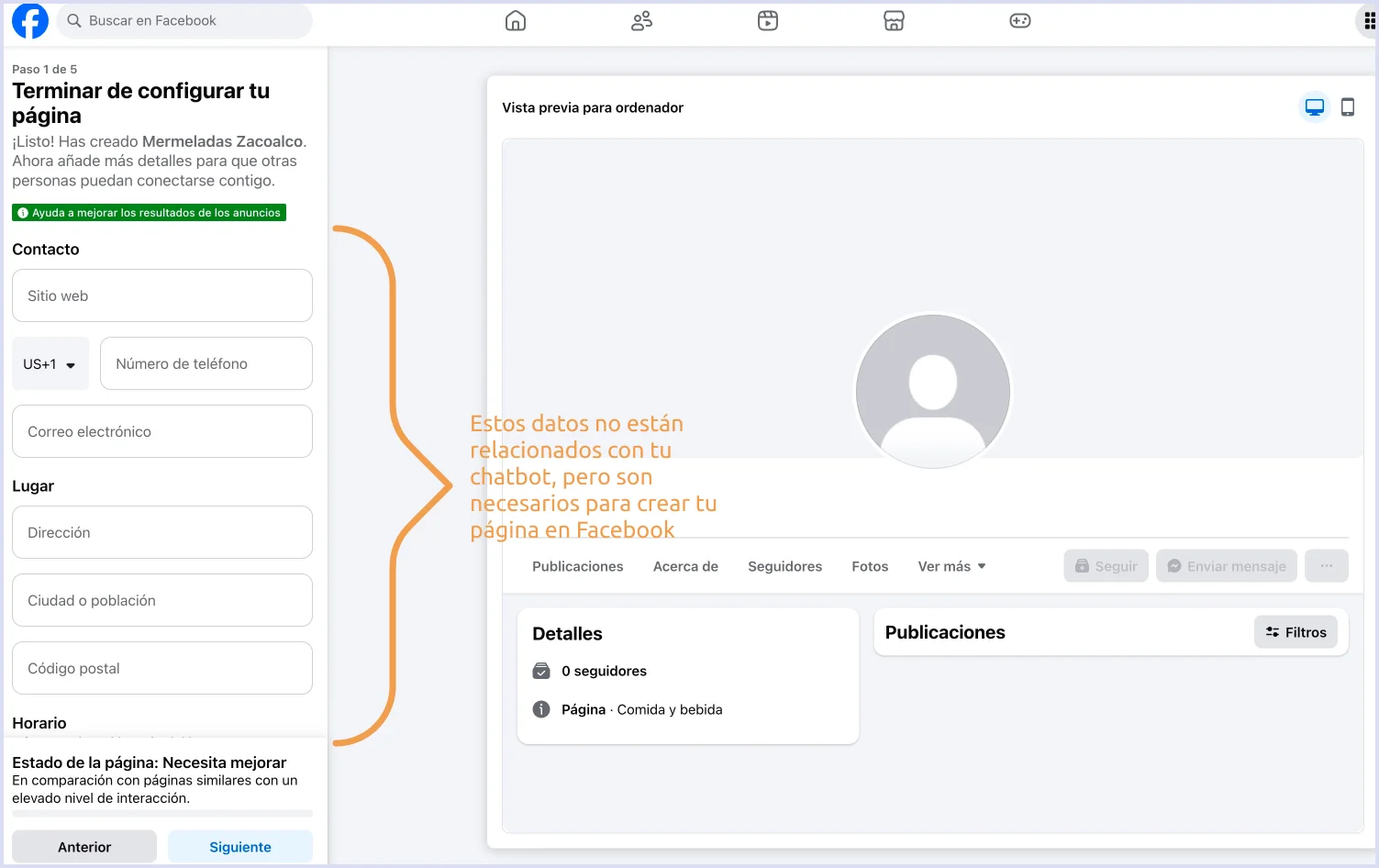Click the Código postal field

[162, 668]
